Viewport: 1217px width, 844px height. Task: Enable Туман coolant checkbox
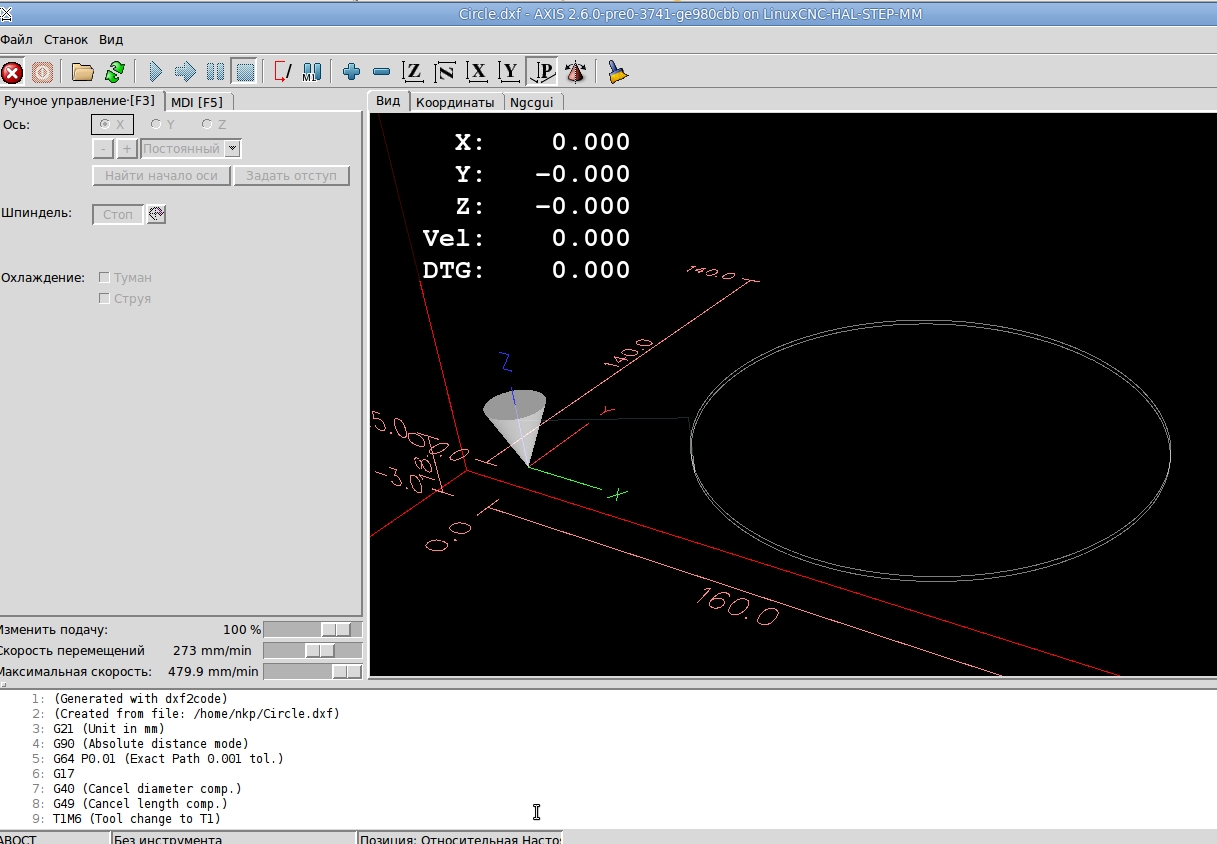pyautogui.click(x=104, y=278)
